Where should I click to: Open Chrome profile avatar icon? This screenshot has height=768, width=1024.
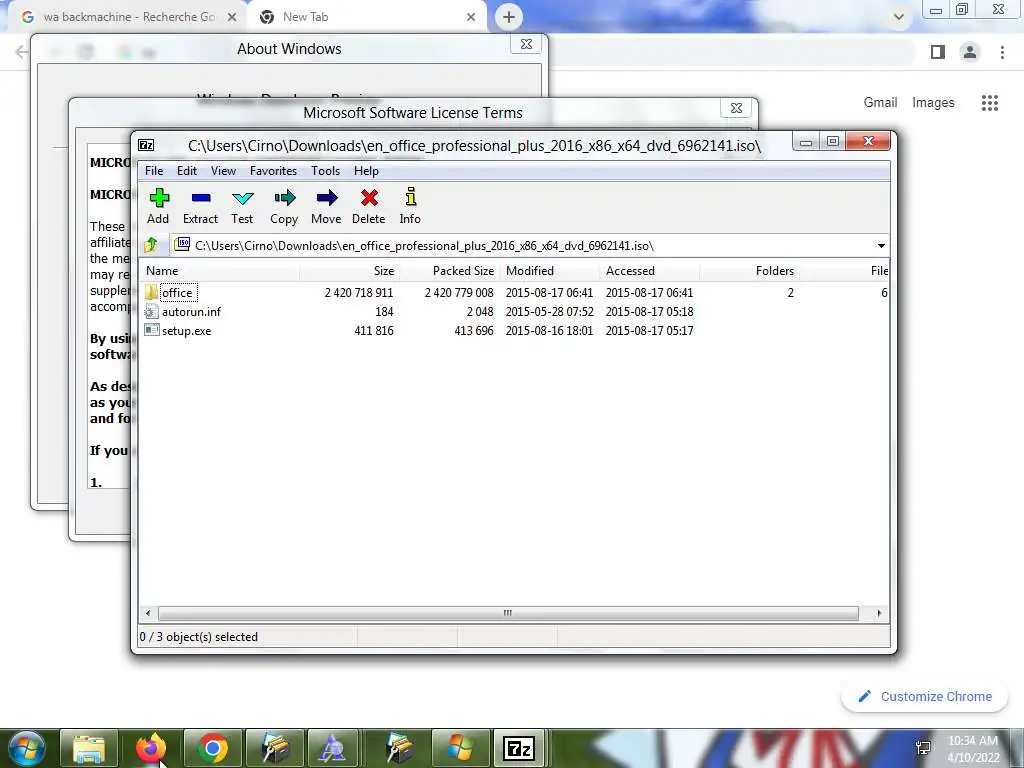970,52
